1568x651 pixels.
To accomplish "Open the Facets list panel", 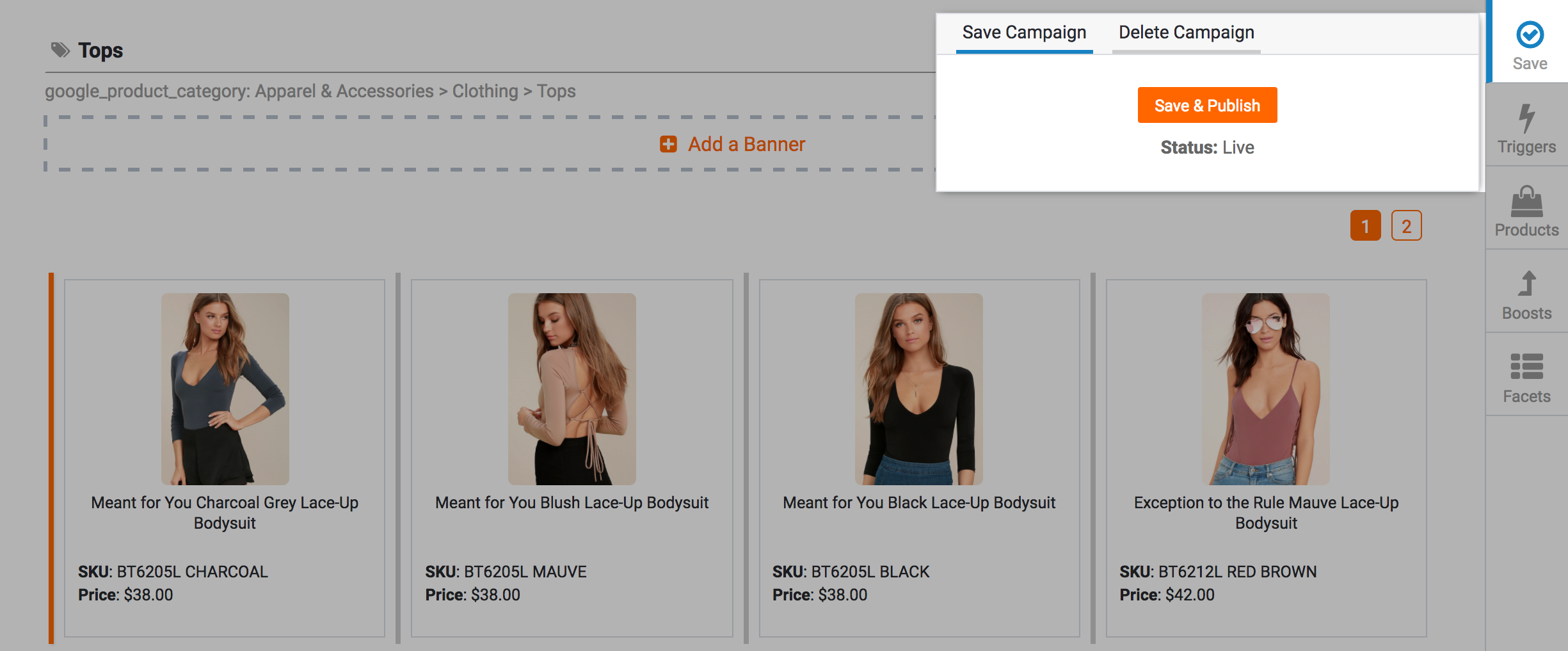I will point(1526,367).
